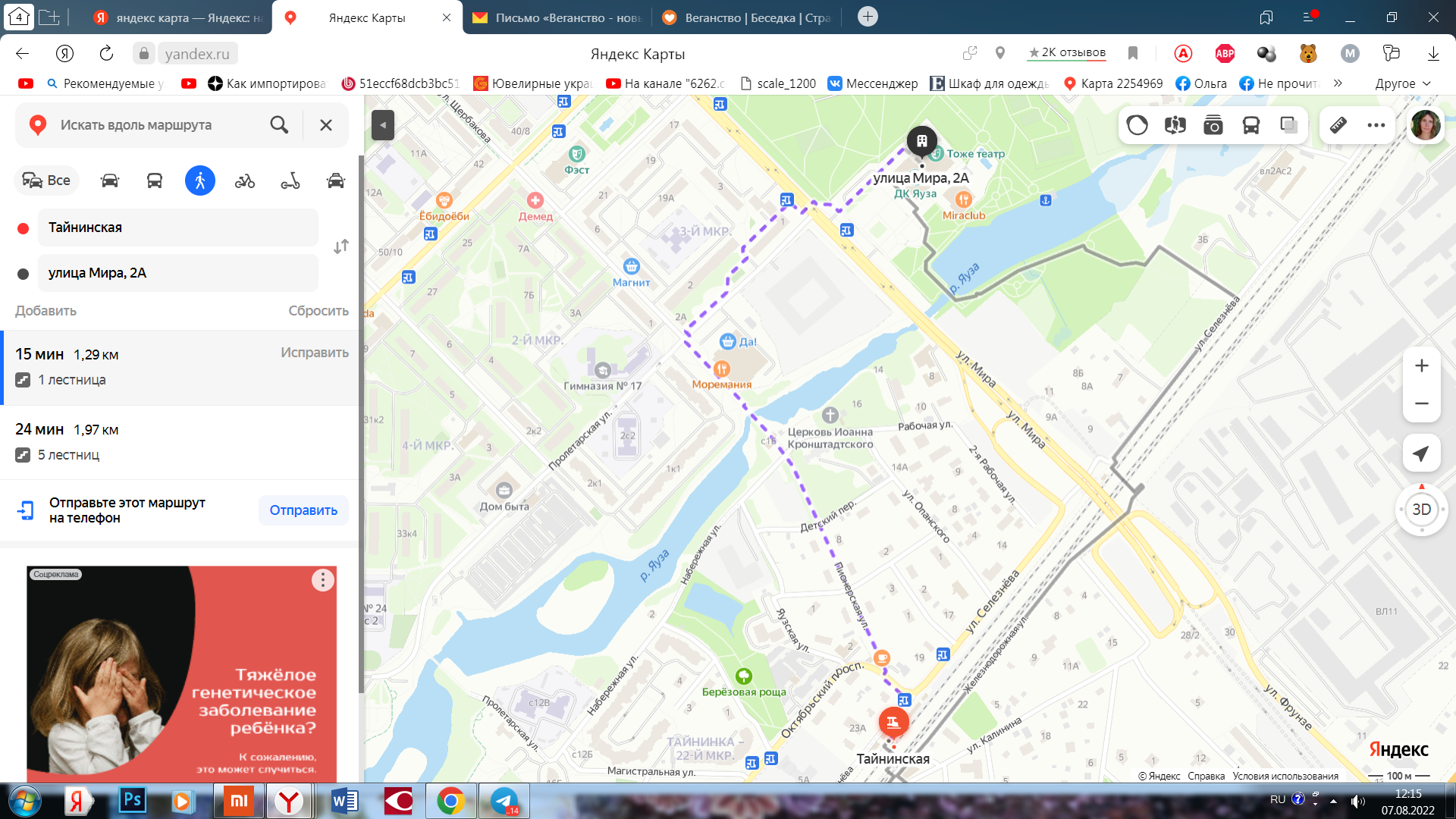Select the public transport route mode
This screenshot has width=1456, height=819.
pyautogui.click(x=155, y=180)
